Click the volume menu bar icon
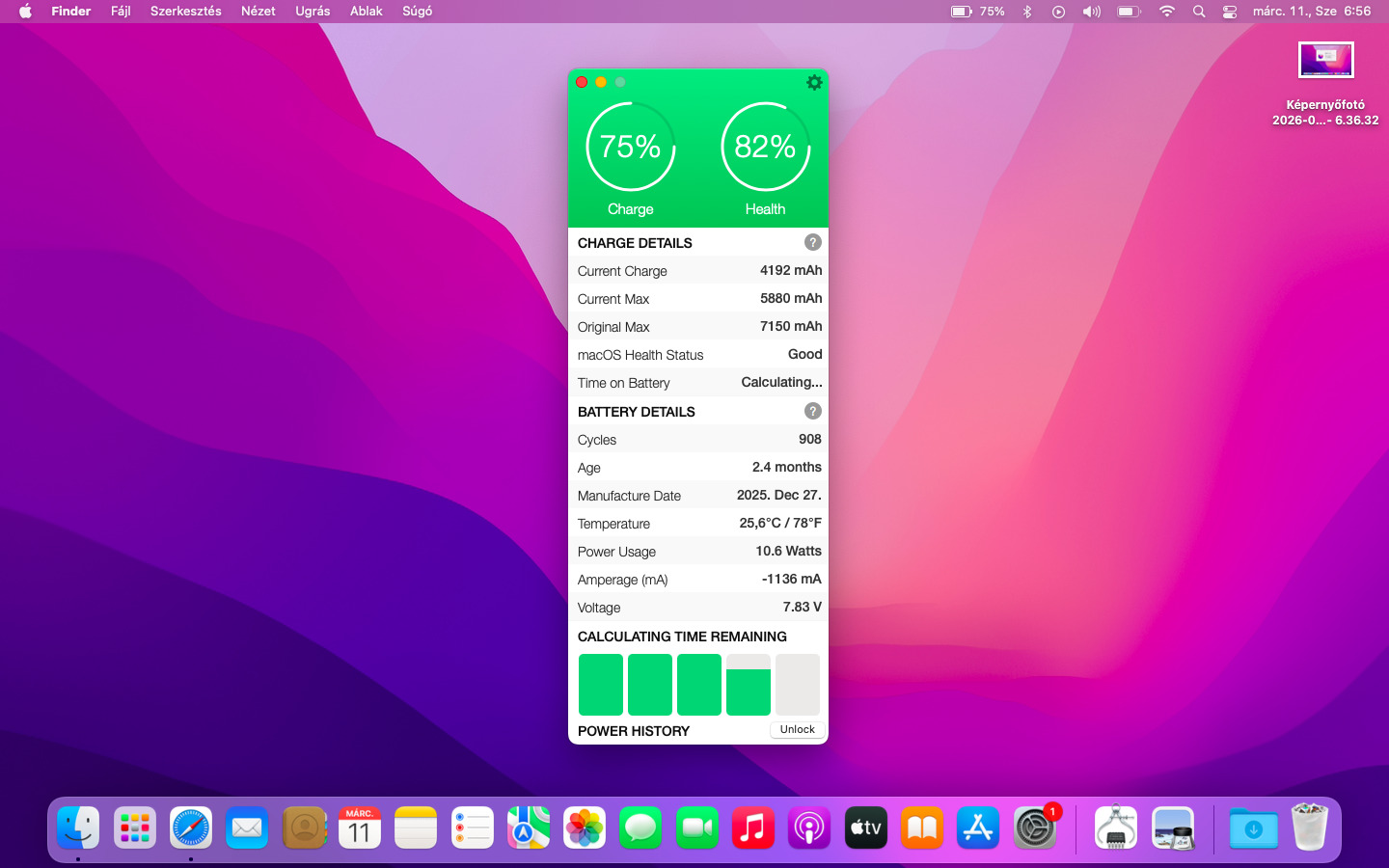1389x868 pixels. coord(1091,12)
